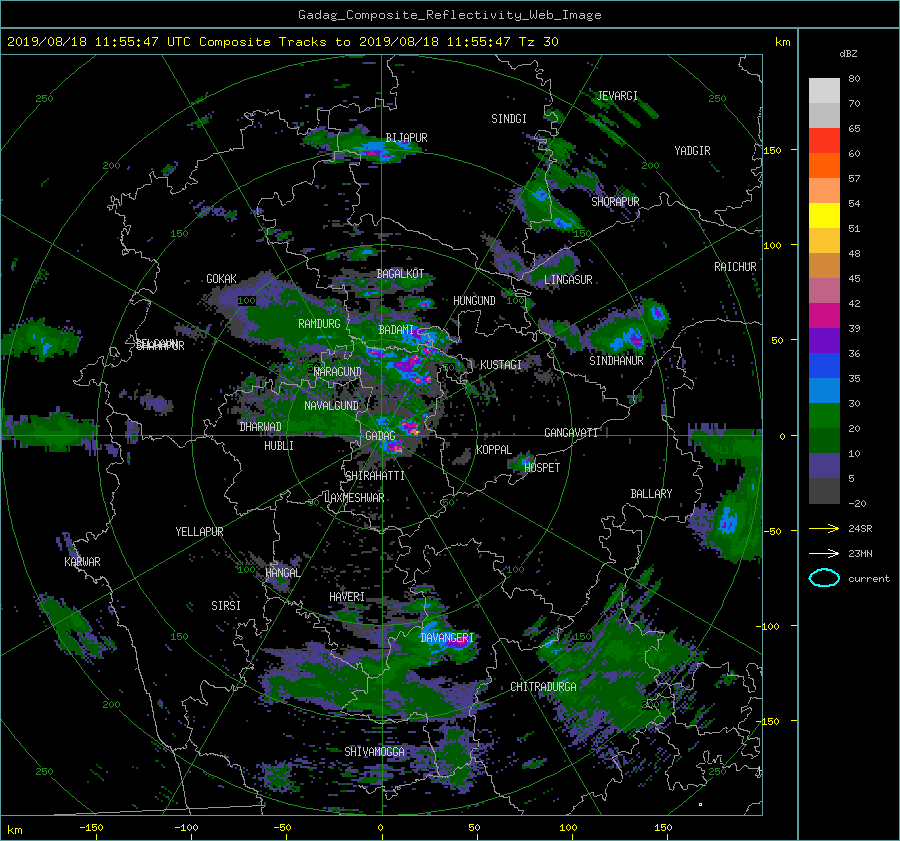Click the NARAGUND city label
This screenshot has width=900, height=841.
click(338, 372)
